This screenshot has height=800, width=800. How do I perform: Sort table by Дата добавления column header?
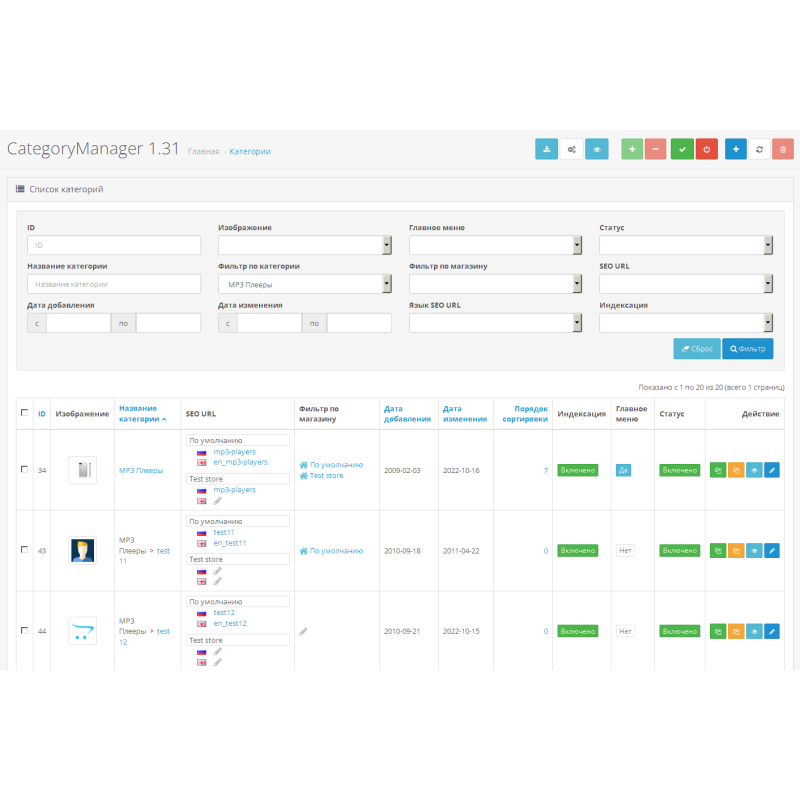[407, 413]
